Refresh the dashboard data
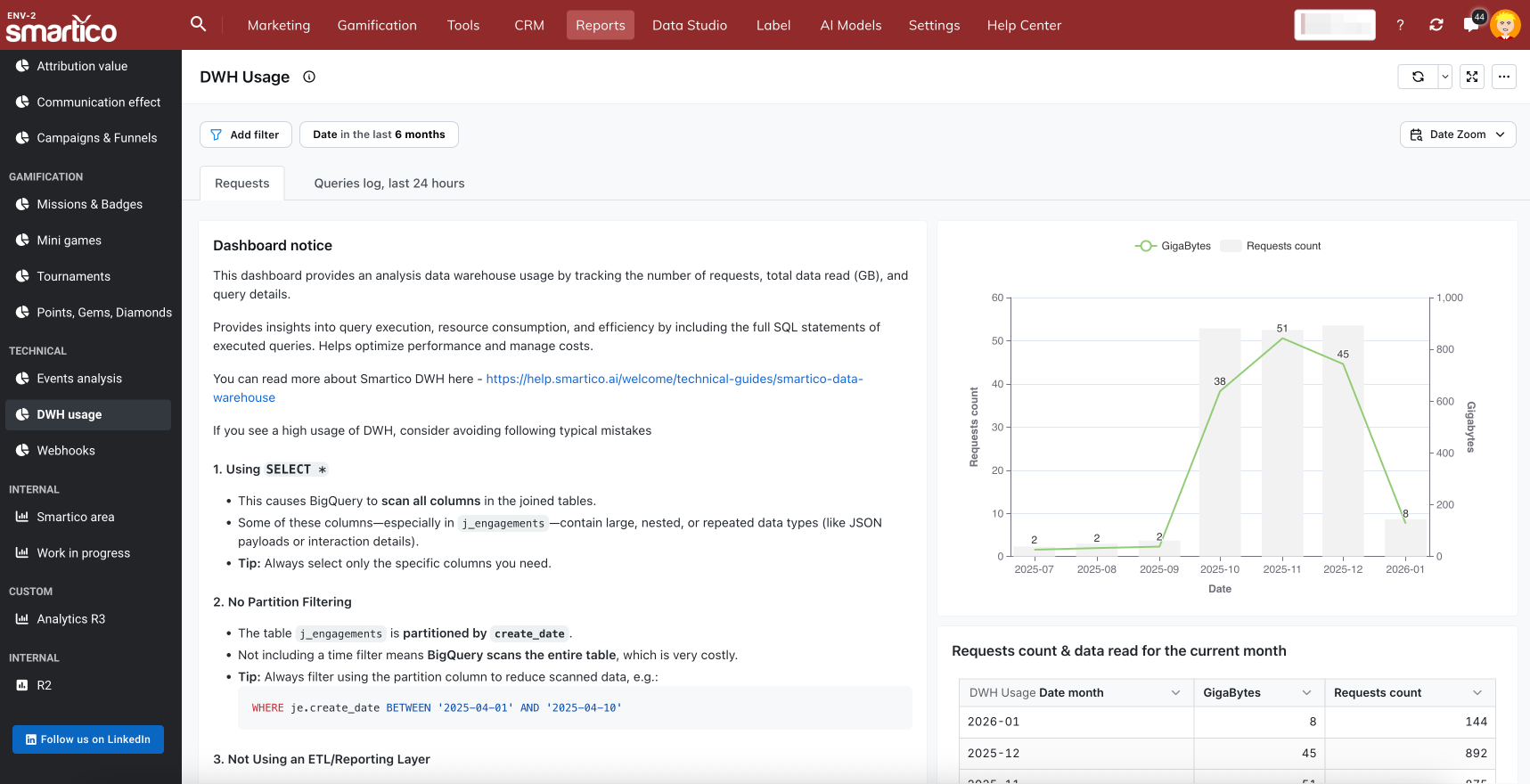This screenshot has height=784, width=1530. [x=1418, y=77]
